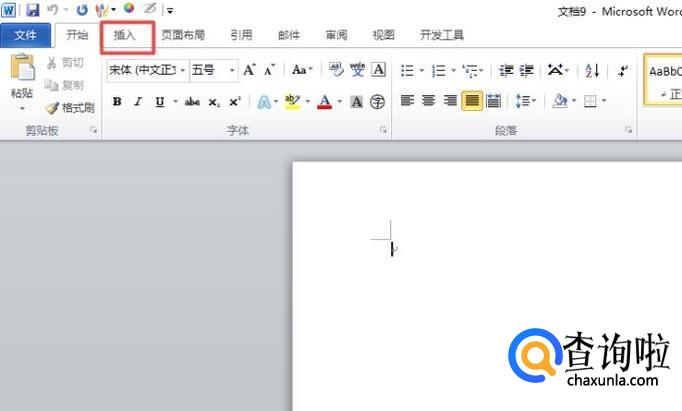Click the Line Spacing icon
Viewport: 682px width, 411px height.
(x=523, y=101)
